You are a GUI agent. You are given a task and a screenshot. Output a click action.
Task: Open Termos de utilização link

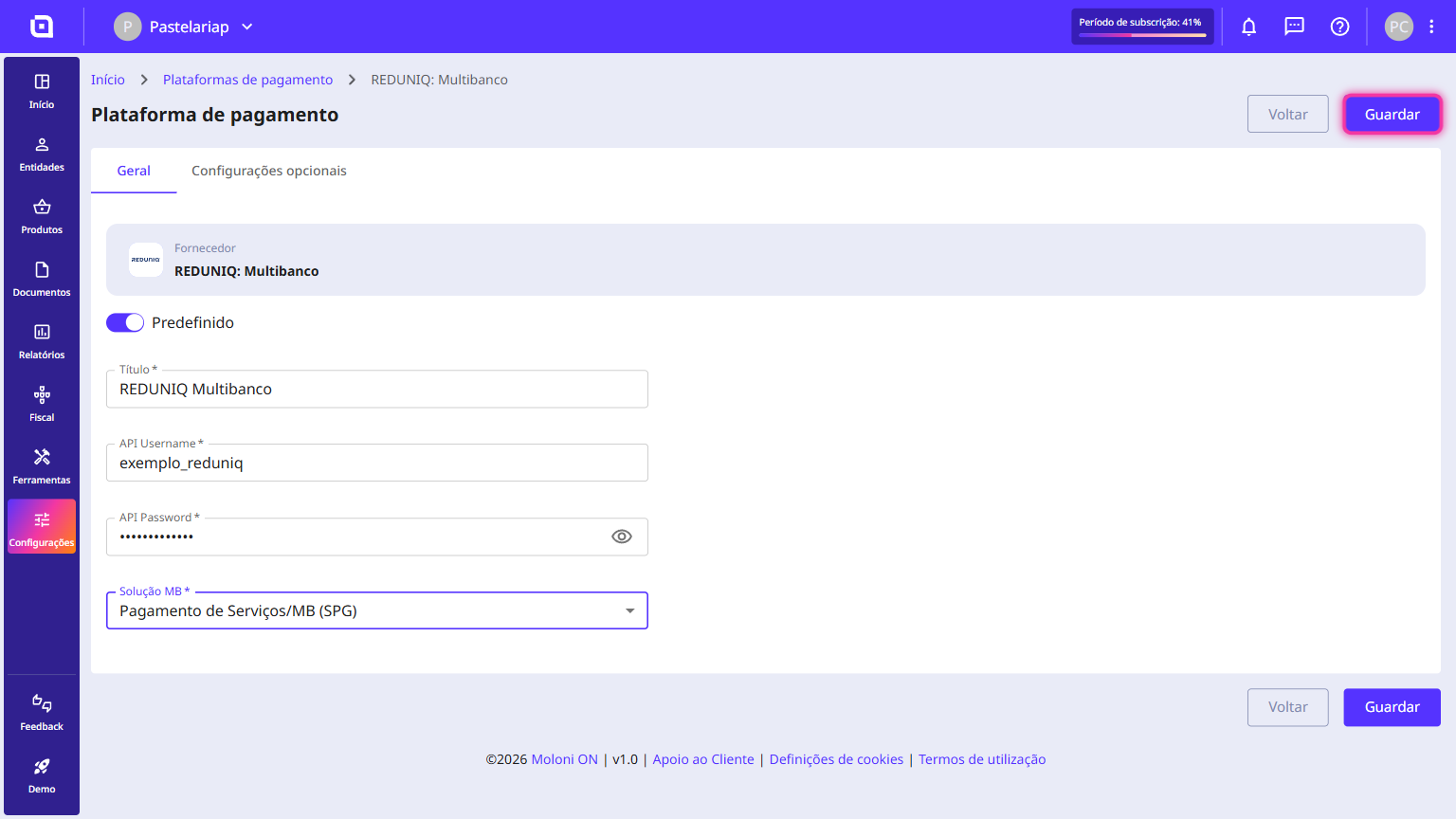point(982,759)
